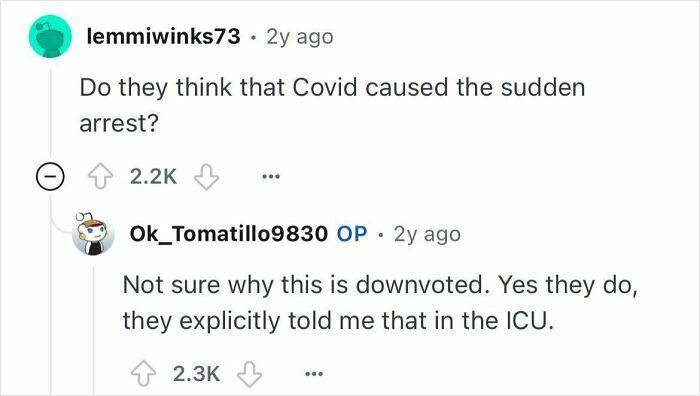Upvote lemmiwinks73's comment

pos(99,176)
